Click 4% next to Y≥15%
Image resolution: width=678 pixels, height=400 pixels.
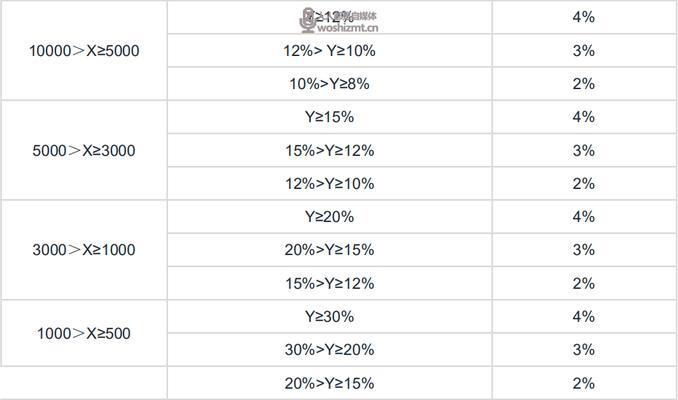[584, 117]
